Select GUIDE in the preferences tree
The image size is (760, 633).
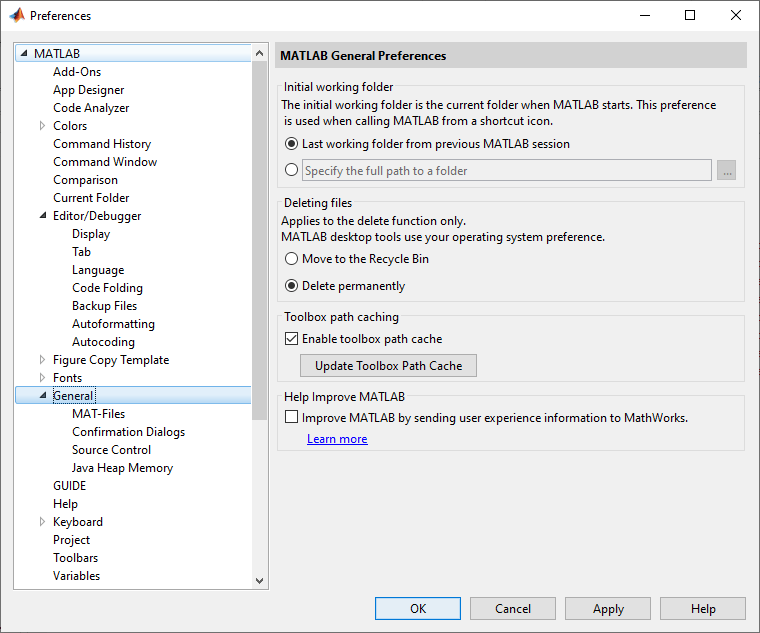pyautogui.click(x=69, y=486)
